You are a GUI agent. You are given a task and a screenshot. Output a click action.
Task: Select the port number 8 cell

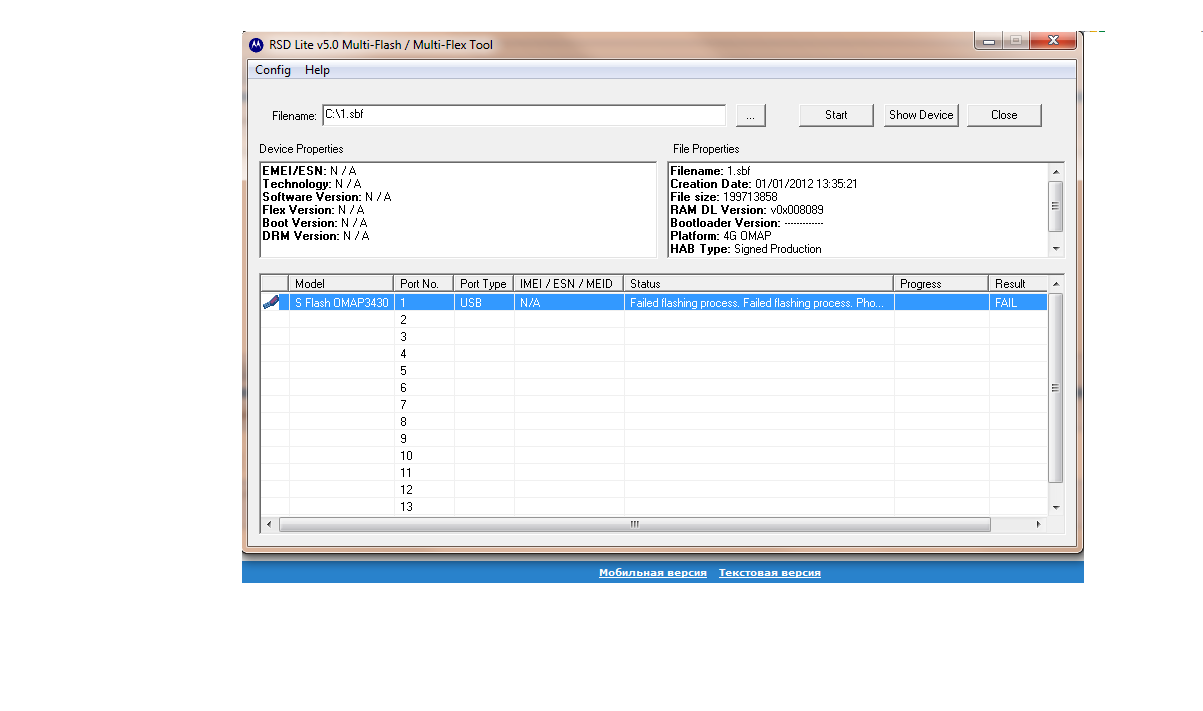pyautogui.click(x=424, y=421)
